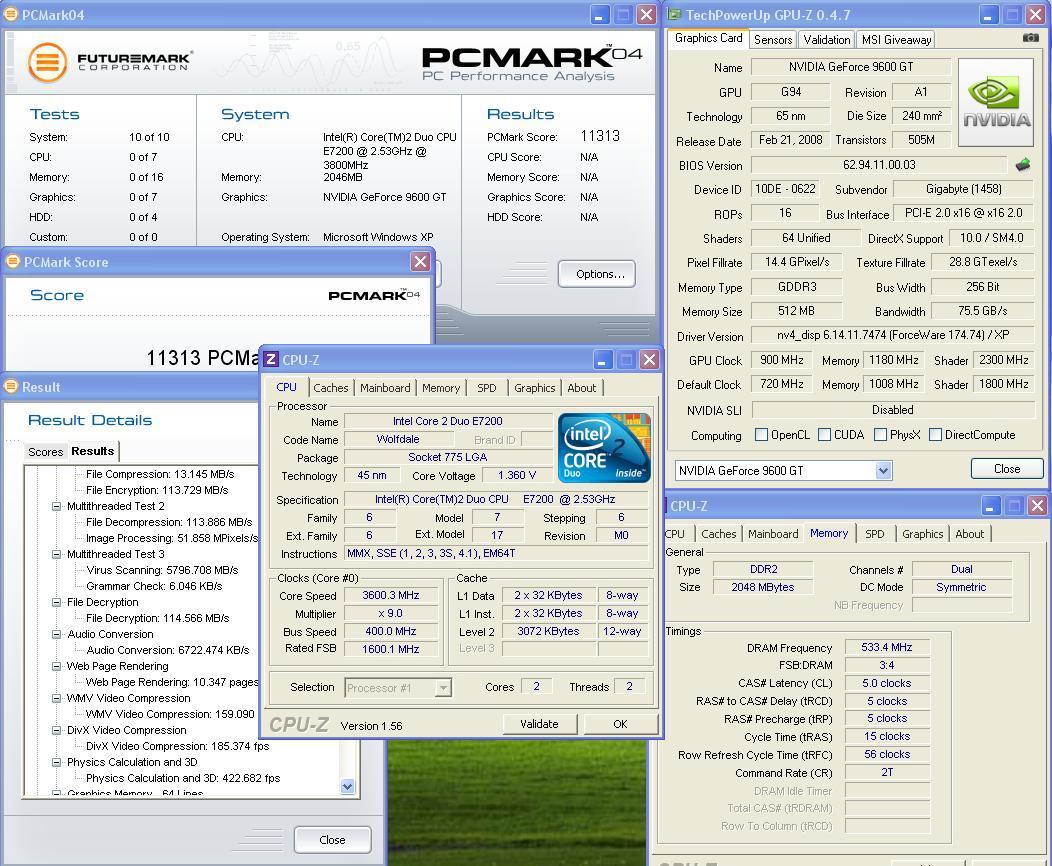Select Graphics tab in front CPU-Z window
1052x866 pixels.
click(x=535, y=388)
